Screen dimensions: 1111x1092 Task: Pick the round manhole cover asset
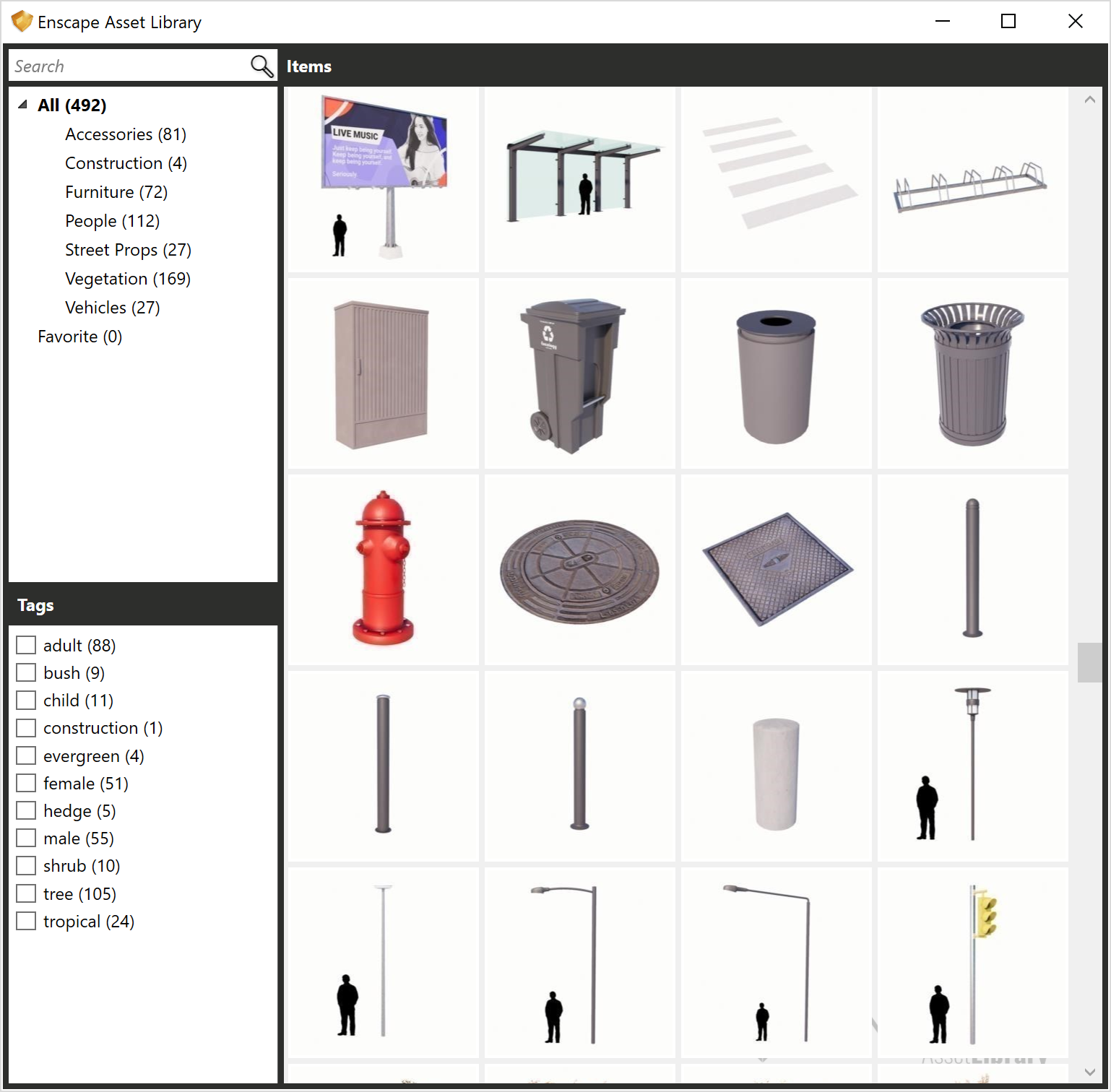click(579, 568)
